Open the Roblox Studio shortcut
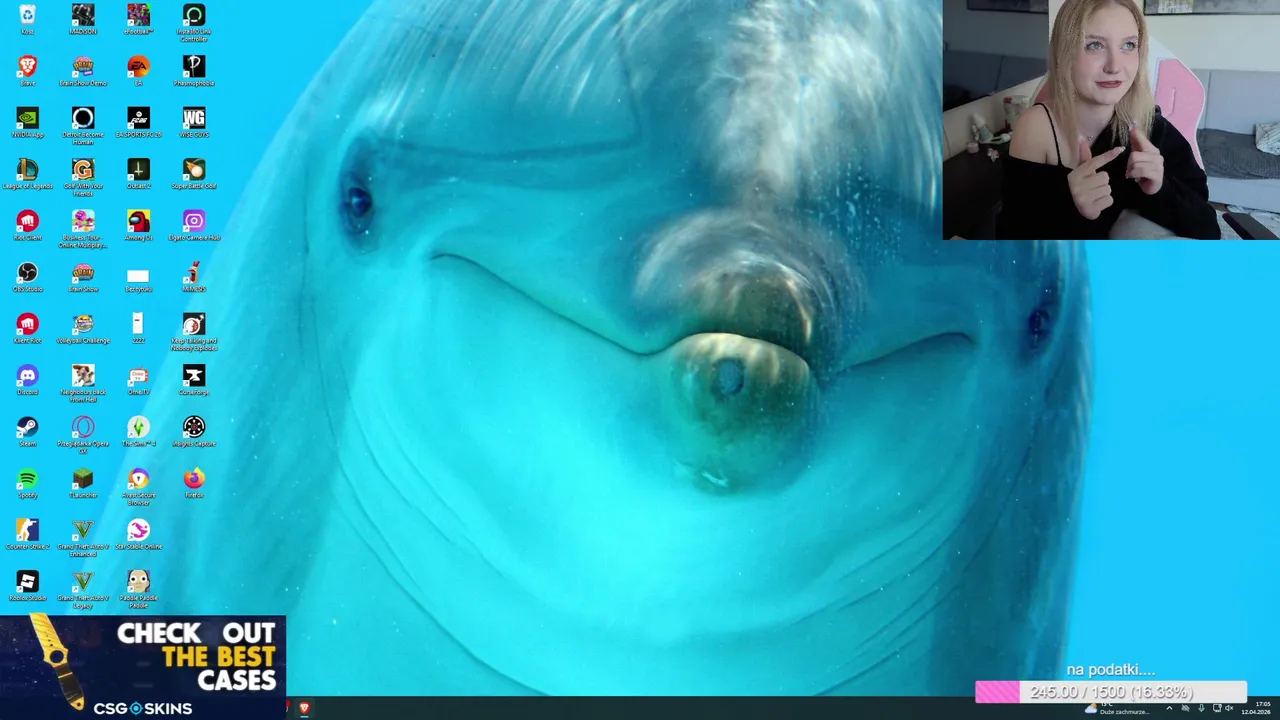This screenshot has height=720, width=1280. coord(27,587)
